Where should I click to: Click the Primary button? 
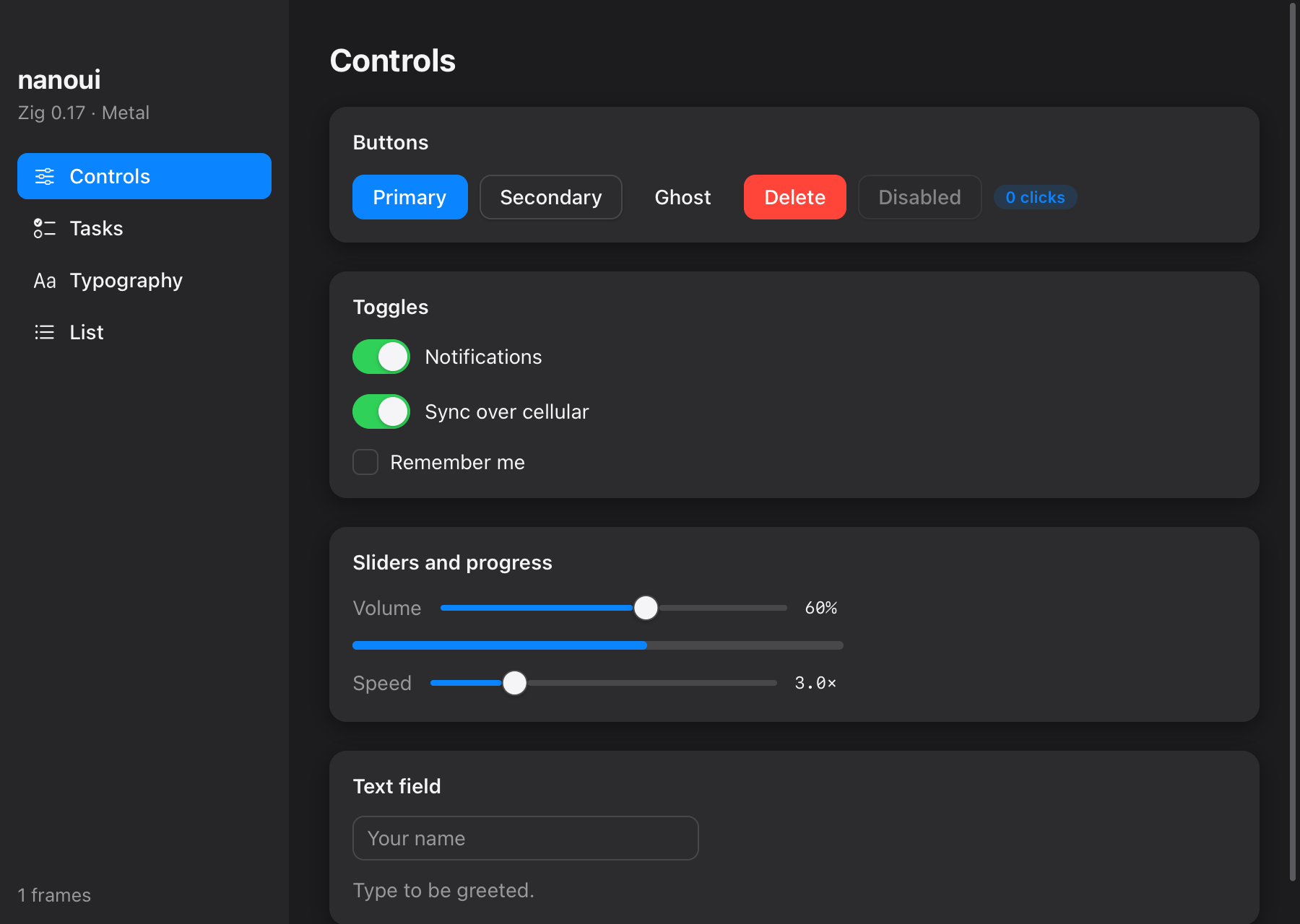(x=410, y=197)
